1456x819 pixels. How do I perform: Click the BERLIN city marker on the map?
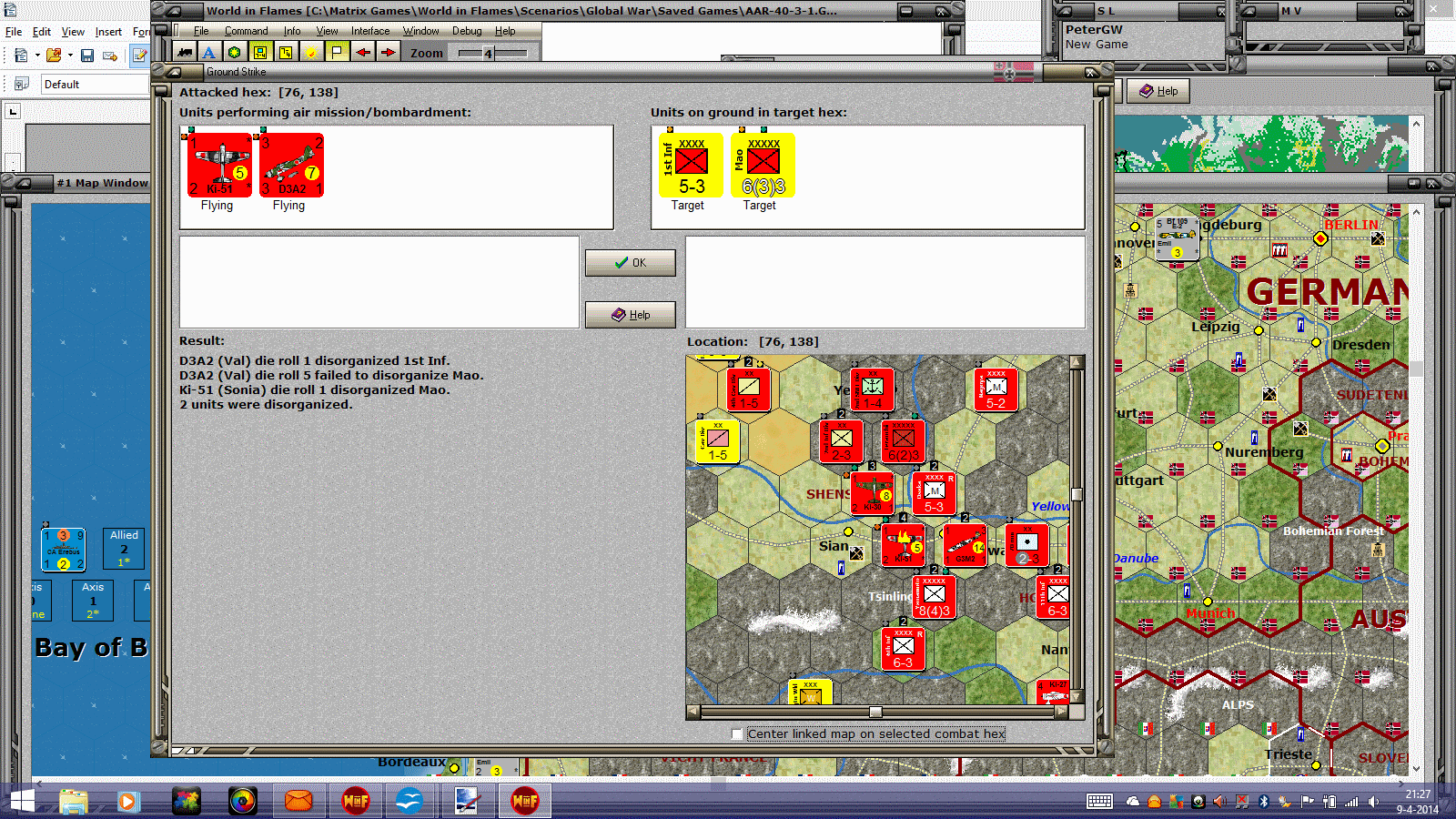(1320, 239)
